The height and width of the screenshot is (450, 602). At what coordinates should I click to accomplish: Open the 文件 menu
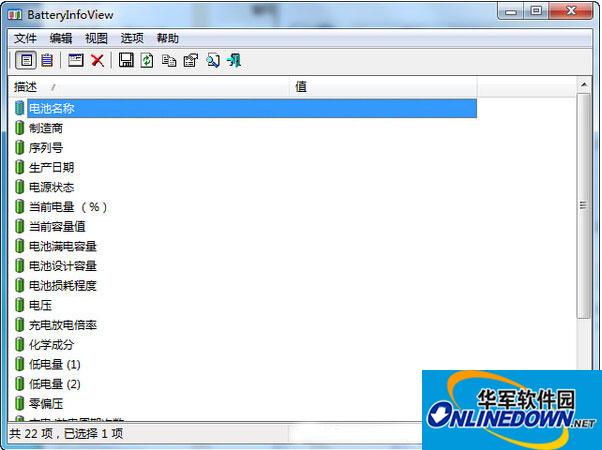[x=25, y=38]
